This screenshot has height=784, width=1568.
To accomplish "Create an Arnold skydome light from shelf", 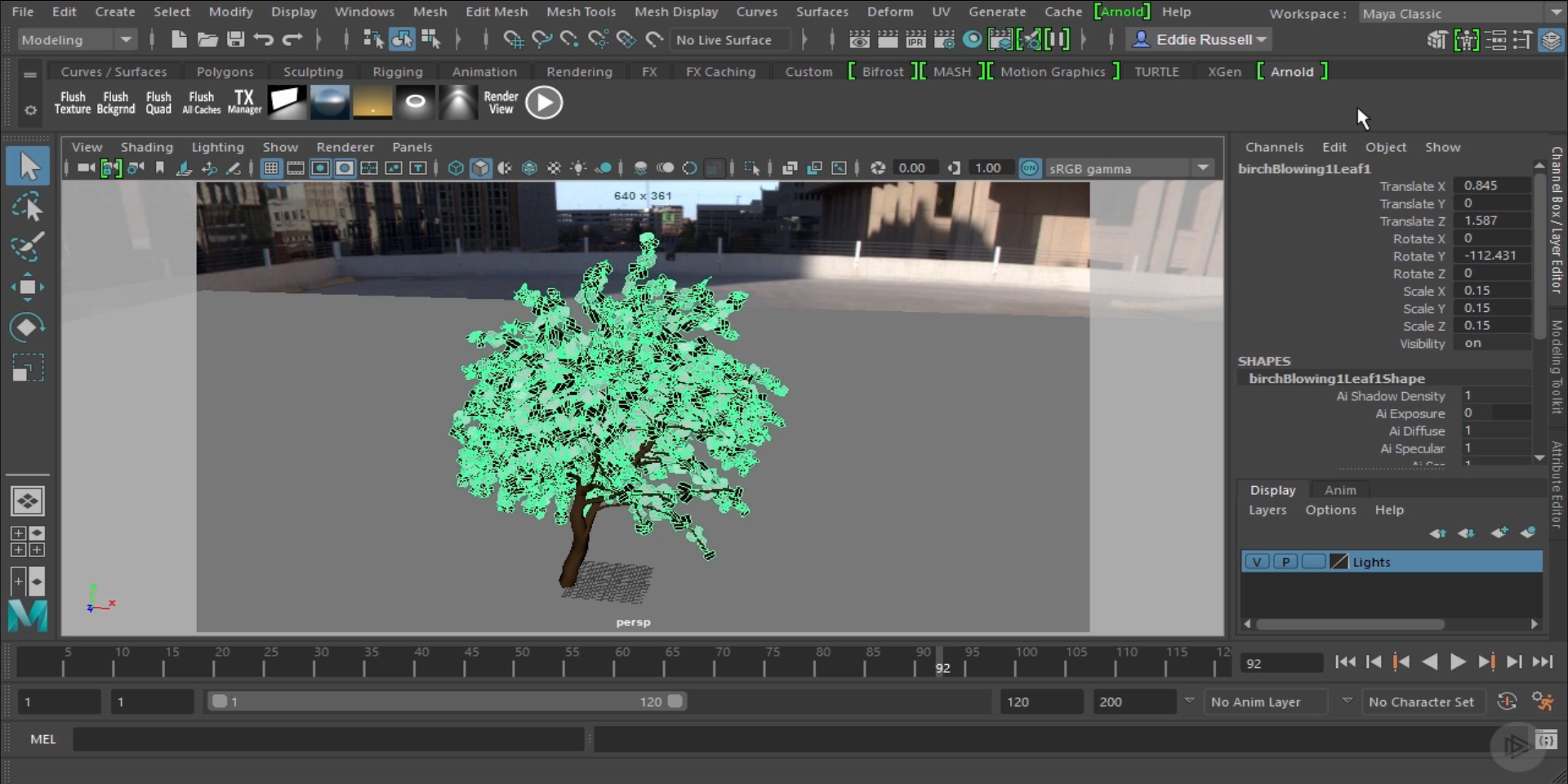I will (330, 103).
